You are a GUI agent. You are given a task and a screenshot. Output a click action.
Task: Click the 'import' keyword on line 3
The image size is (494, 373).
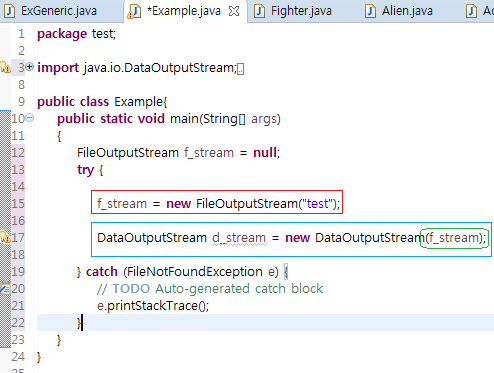click(58, 68)
